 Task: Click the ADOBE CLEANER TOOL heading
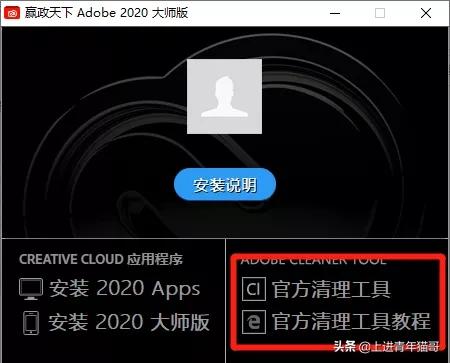[313, 260]
